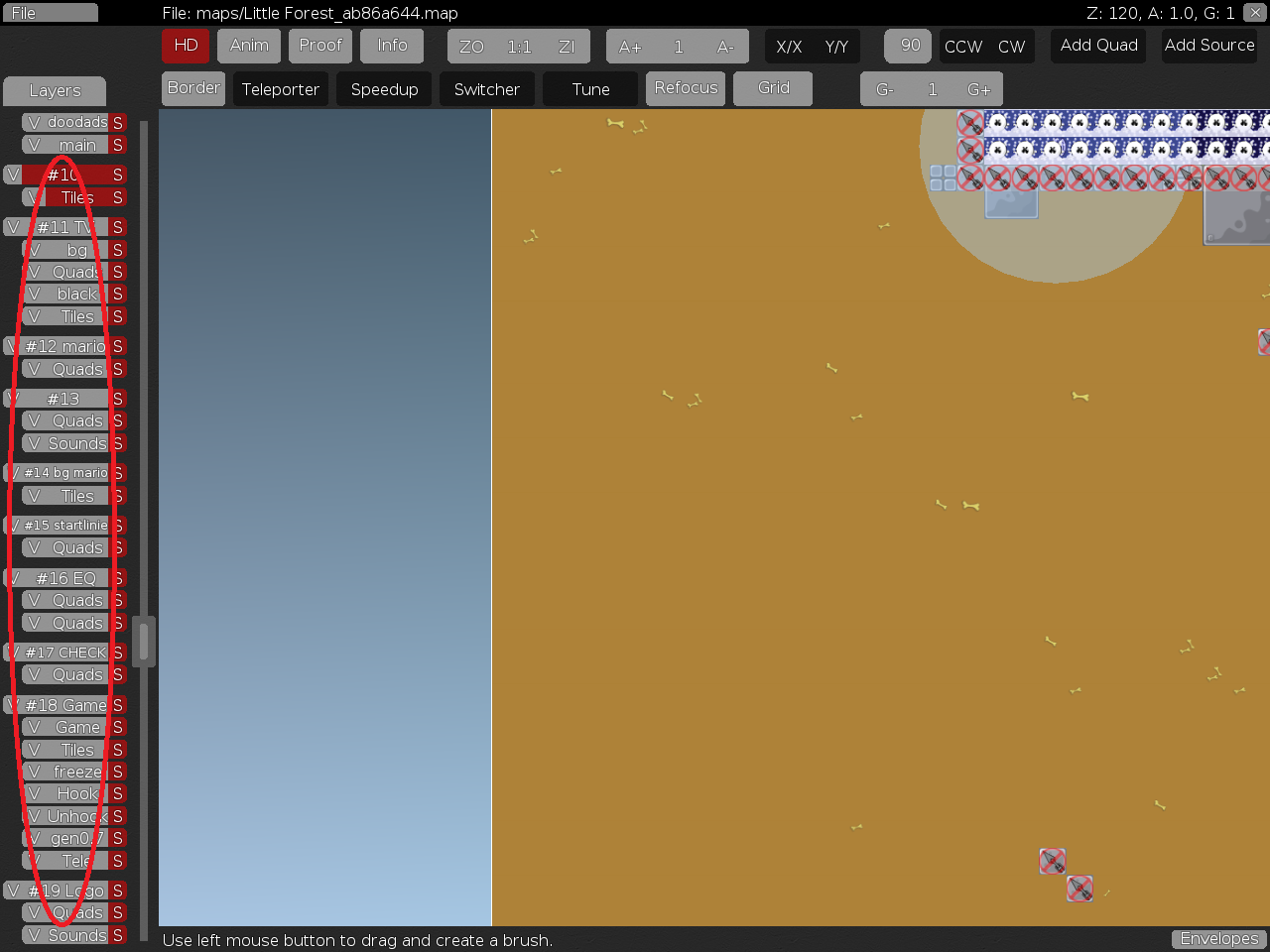
Task: Rotate brush clockwise with CW
Action: pyautogui.click(x=1011, y=47)
